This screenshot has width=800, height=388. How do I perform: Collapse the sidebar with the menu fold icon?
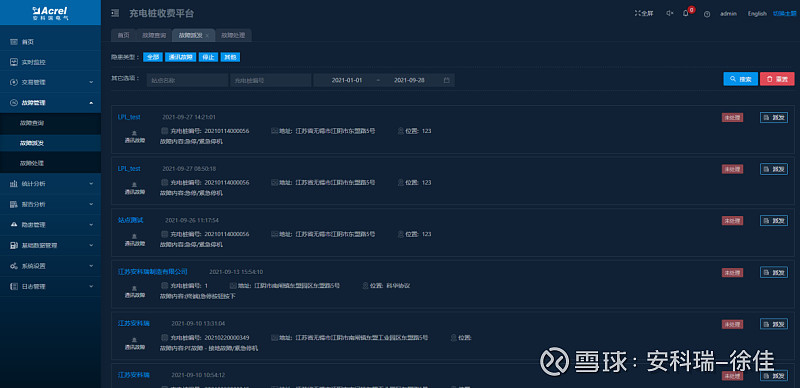point(115,13)
